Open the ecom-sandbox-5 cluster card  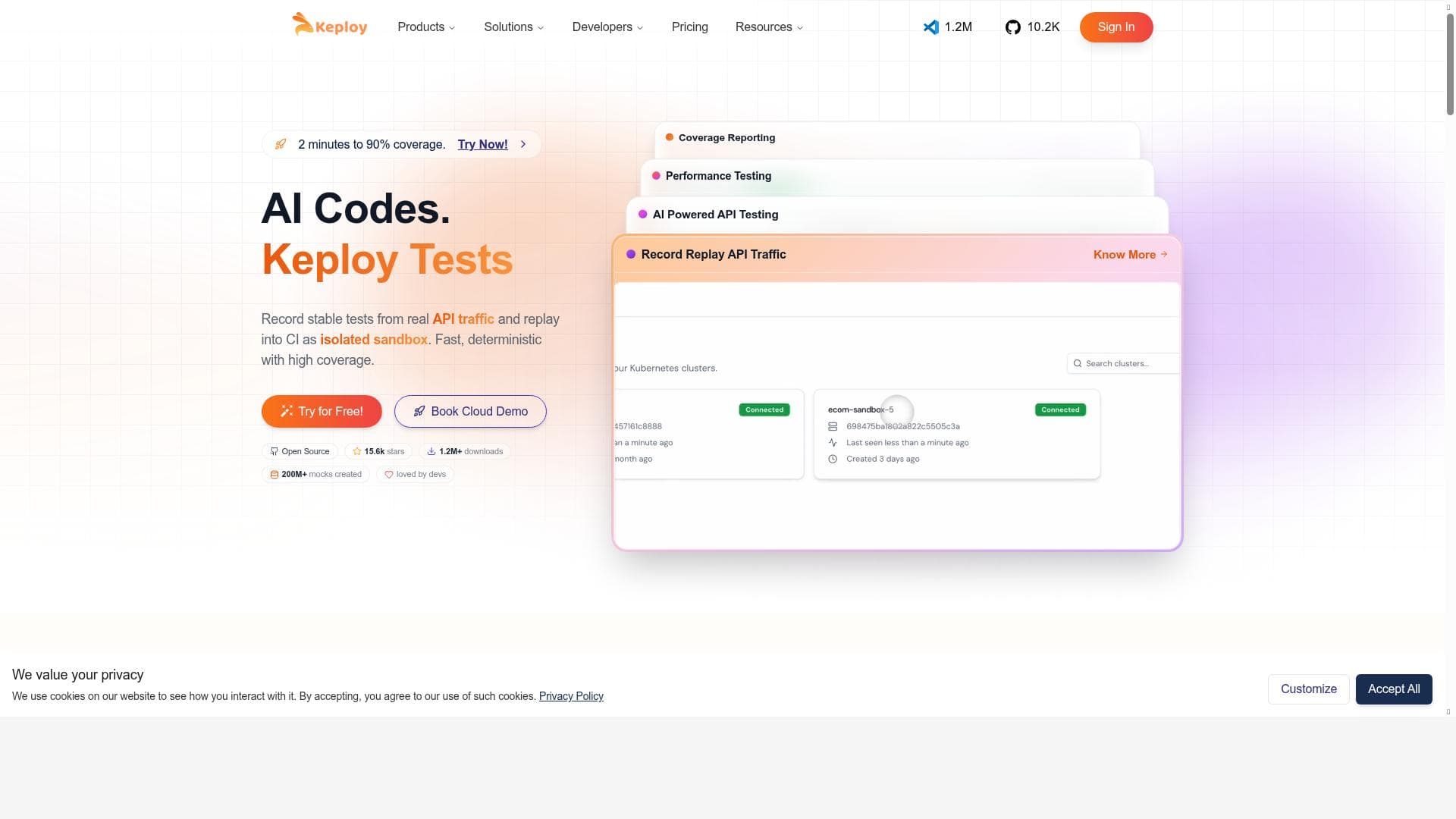coord(956,435)
